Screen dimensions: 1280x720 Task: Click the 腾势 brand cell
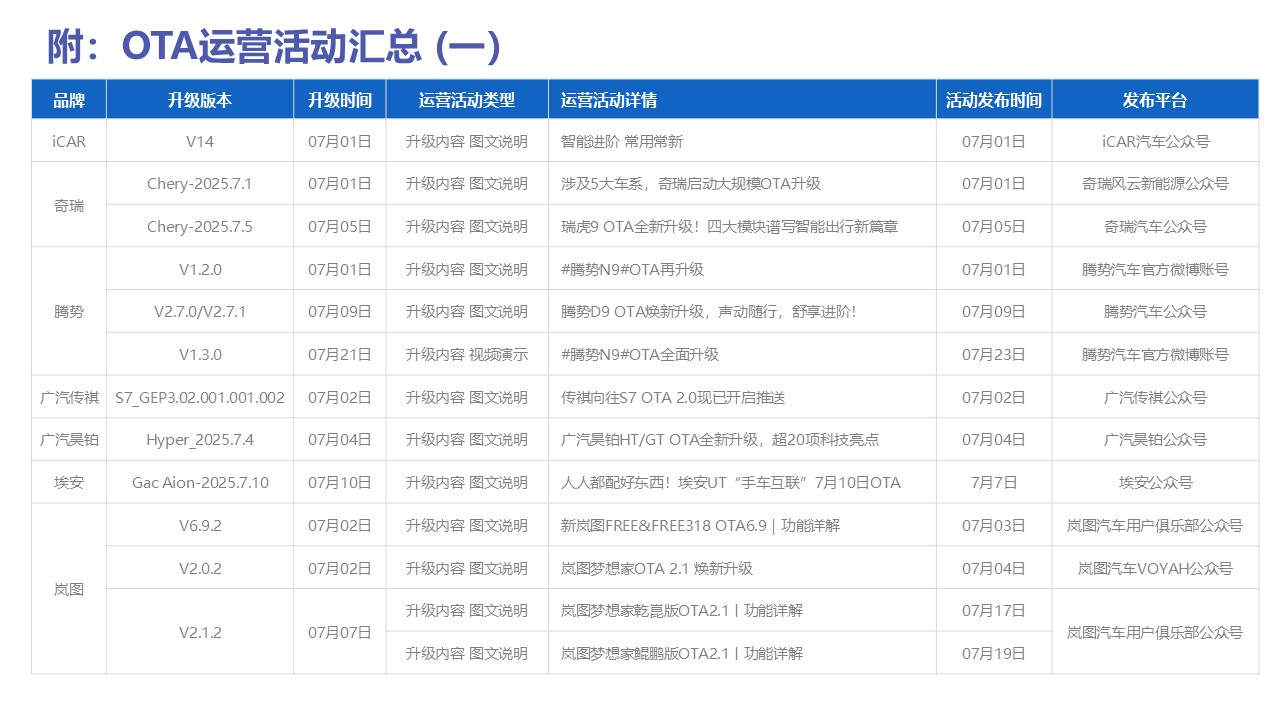pos(69,311)
